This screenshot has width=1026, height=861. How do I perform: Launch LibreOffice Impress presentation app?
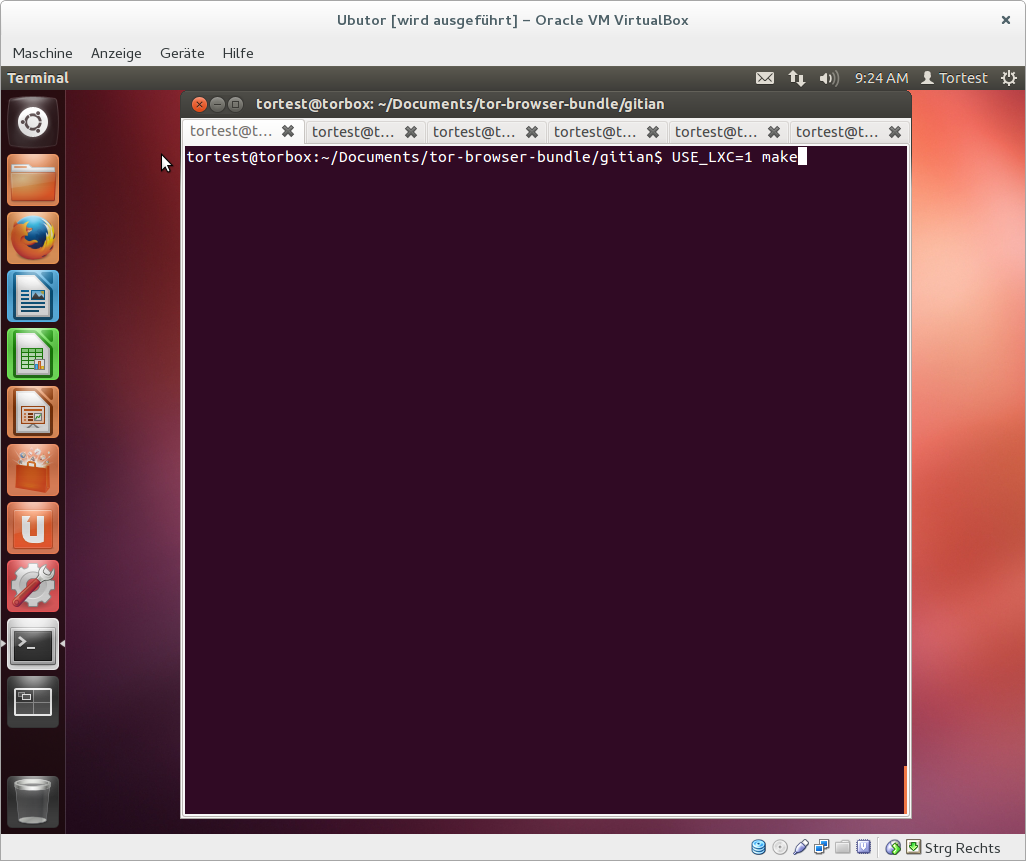[33, 412]
